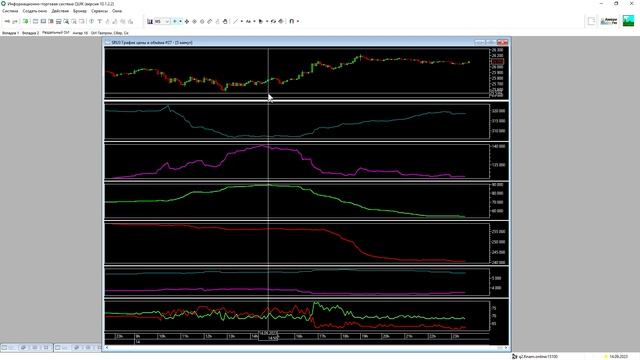640x360 pixels.
Task: Click the 250 000 axis value
Action: click(x=498, y=242)
